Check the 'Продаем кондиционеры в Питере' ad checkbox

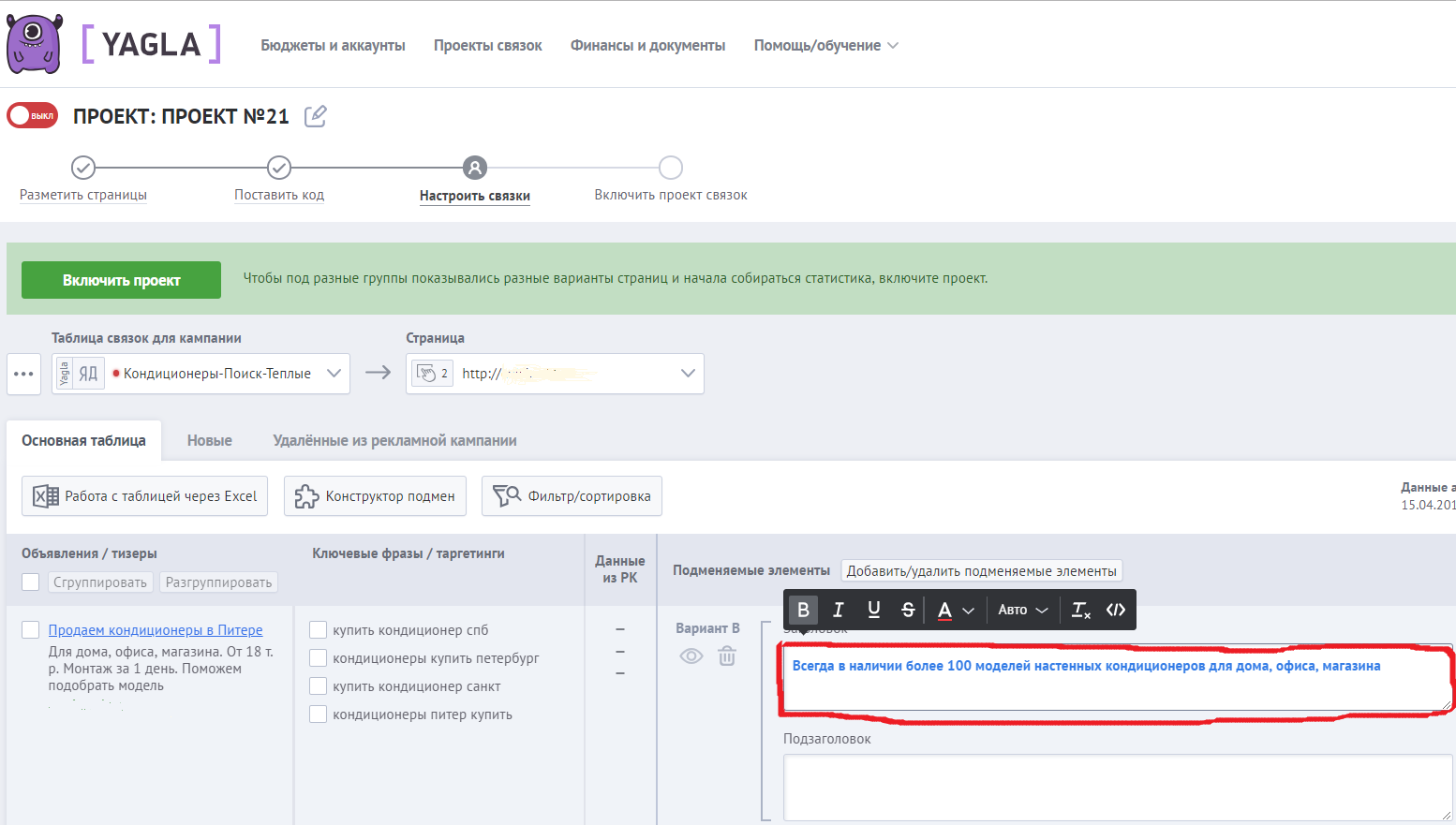(31, 630)
